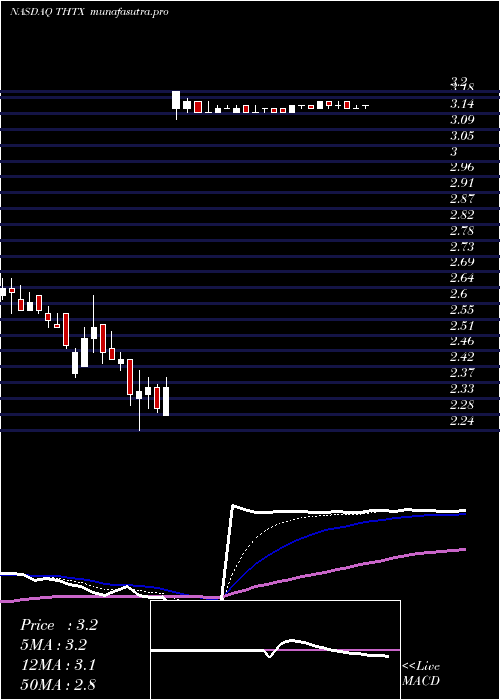Click the 3 price axis label
Image resolution: width=500 pixels, height=700 pixels.
pyautogui.click(x=454, y=151)
